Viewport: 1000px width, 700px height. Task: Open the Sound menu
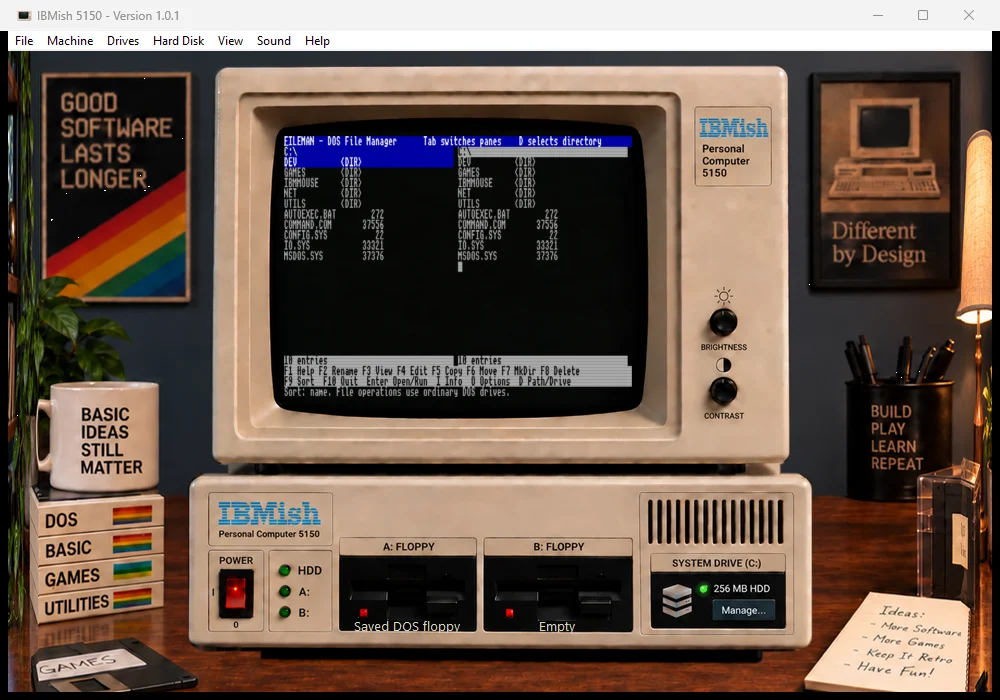coord(274,41)
